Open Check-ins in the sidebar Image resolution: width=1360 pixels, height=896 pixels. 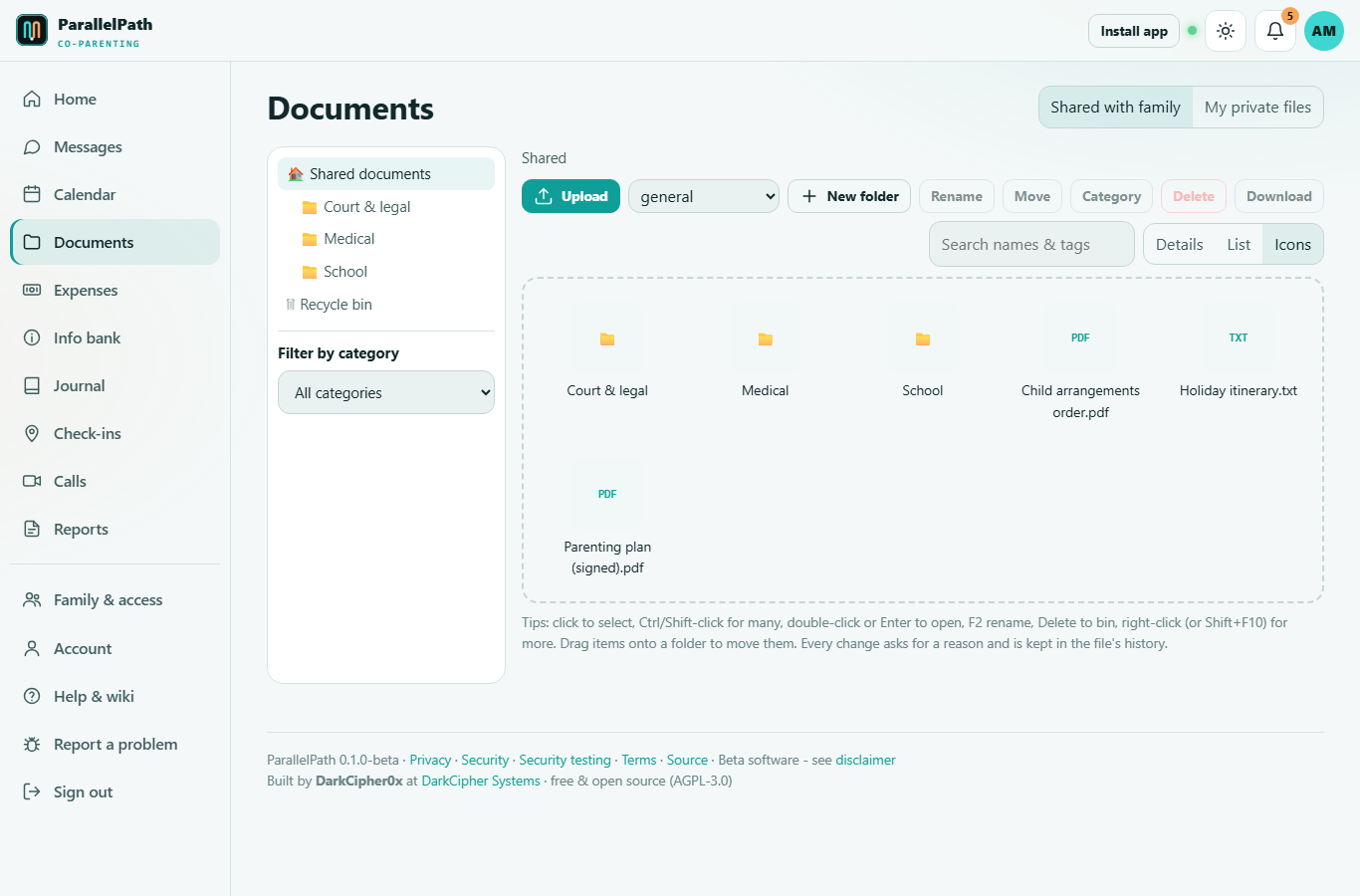[x=114, y=433]
